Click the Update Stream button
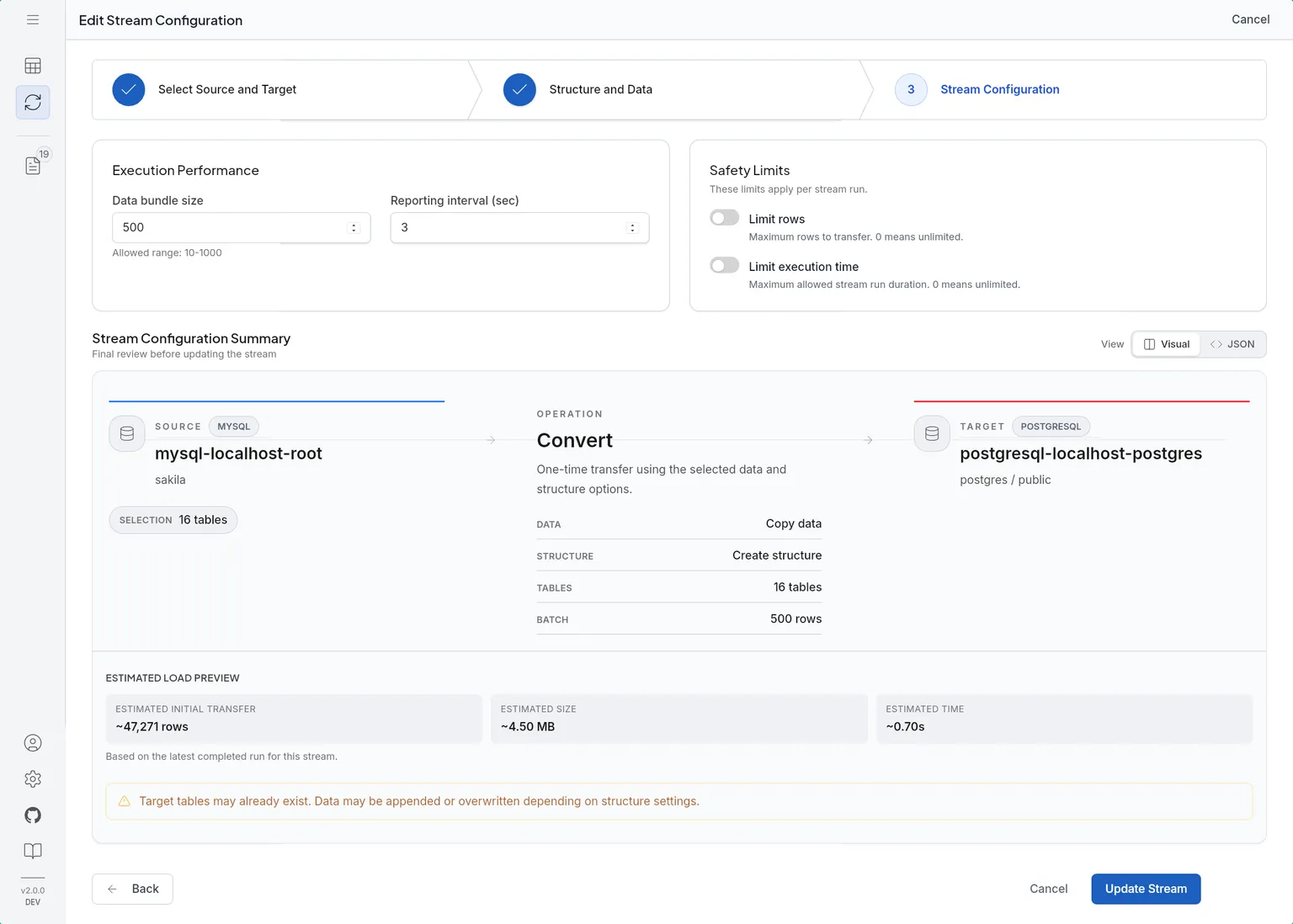The height and width of the screenshot is (924, 1293). [1145, 889]
